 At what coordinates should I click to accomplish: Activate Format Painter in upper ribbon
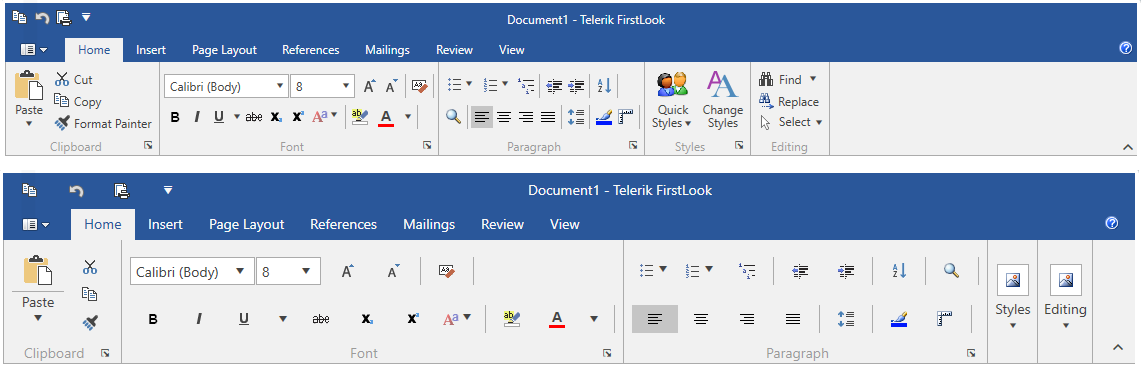tap(103, 124)
